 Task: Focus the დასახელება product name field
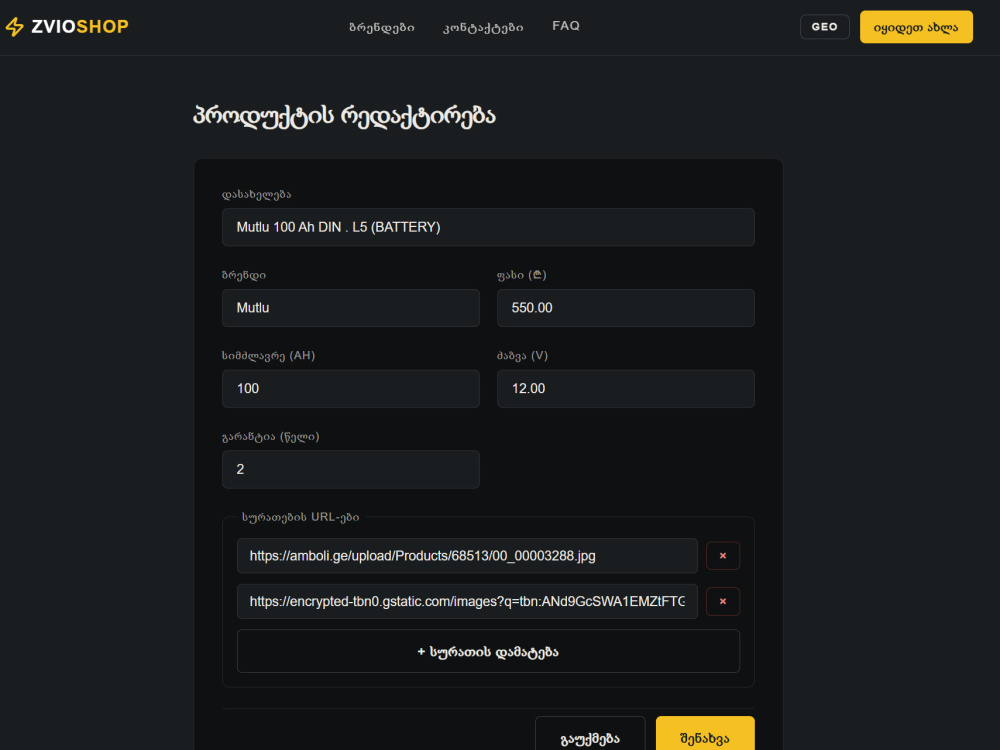488,227
